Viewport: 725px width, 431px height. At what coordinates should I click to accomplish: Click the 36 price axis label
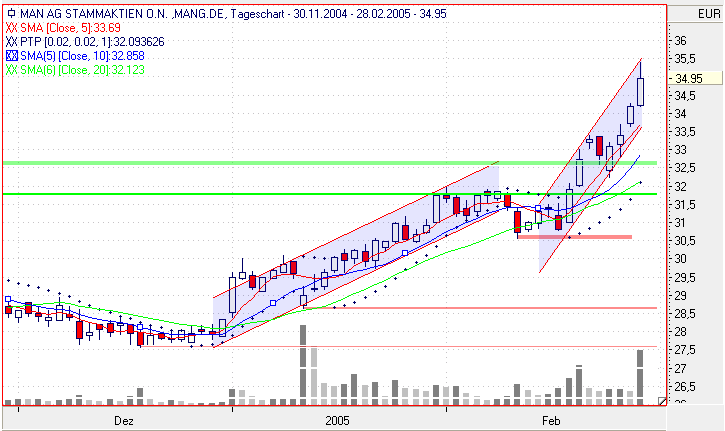point(680,41)
